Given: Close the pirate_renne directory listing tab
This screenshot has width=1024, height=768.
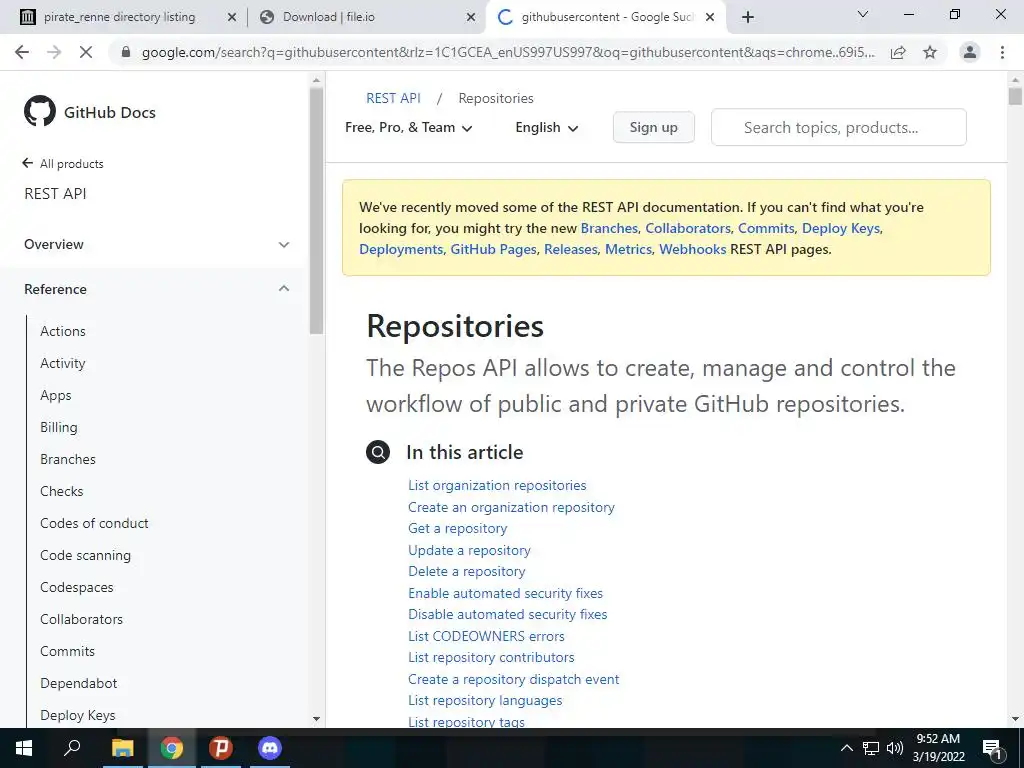Looking at the screenshot, I should [x=231, y=17].
